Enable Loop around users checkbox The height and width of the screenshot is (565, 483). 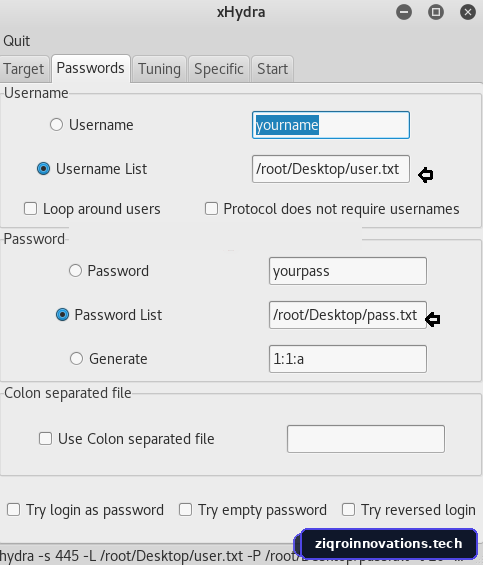pos(31,209)
